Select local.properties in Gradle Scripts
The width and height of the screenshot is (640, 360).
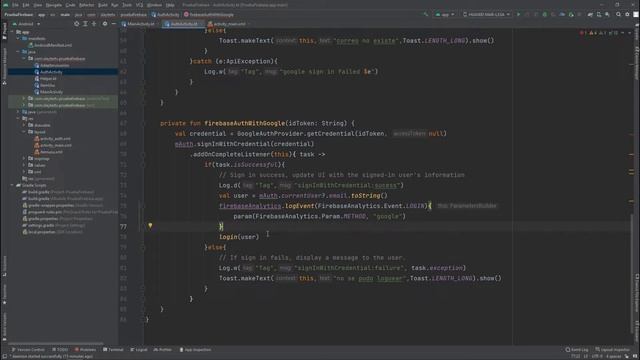pos(52,232)
